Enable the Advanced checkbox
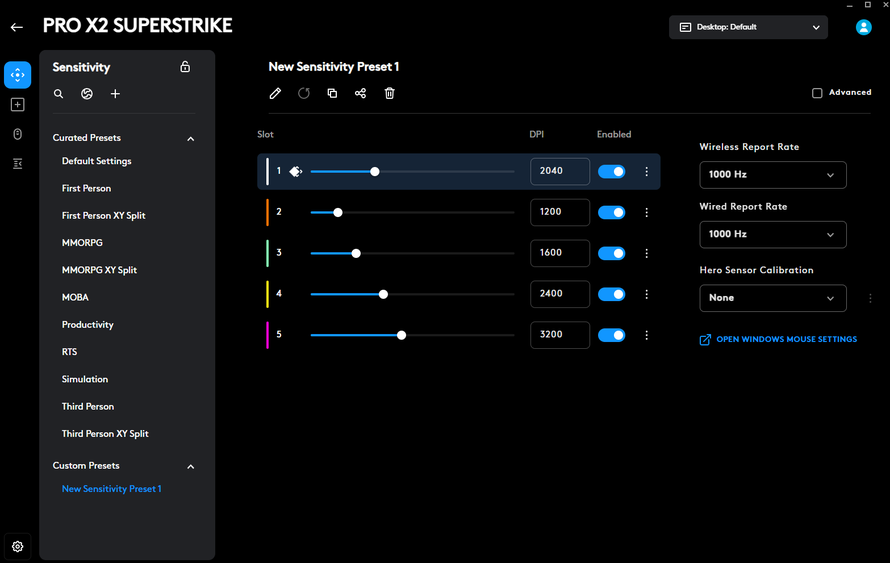Screen dimensions: 890x563 click(x=817, y=93)
